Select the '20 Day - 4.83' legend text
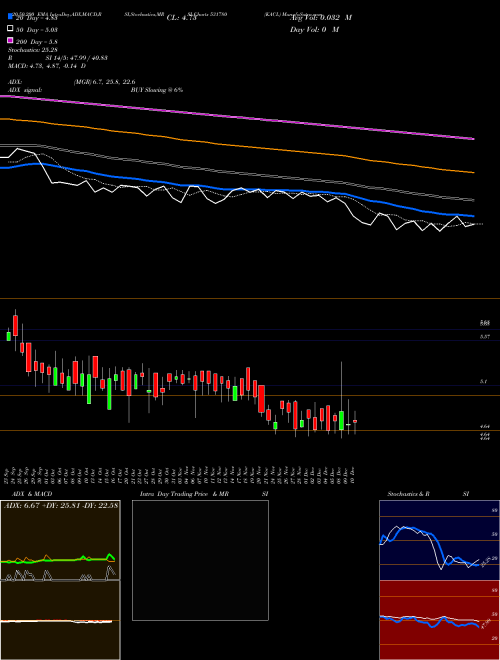The width and height of the screenshot is (500, 660). pos(37,18)
